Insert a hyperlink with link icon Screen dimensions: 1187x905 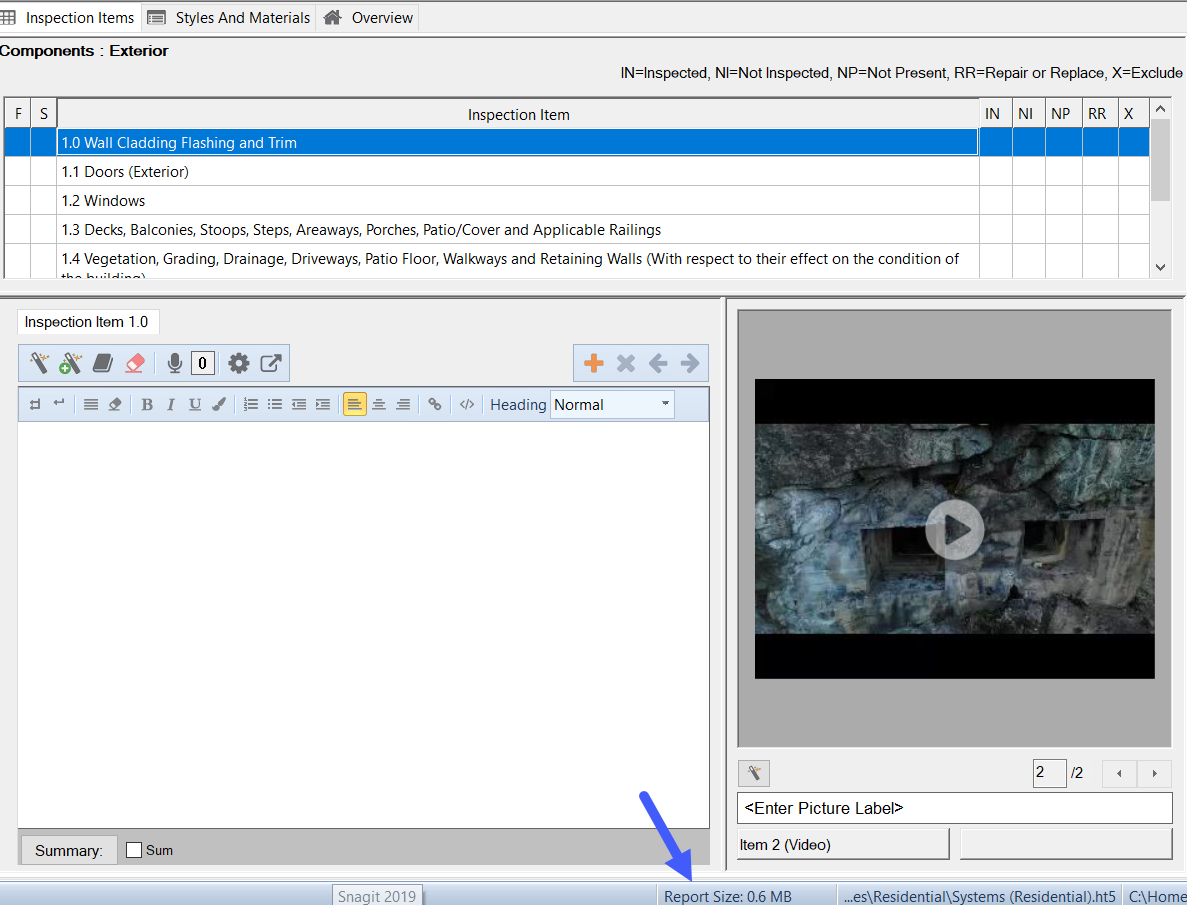coord(434,405)
